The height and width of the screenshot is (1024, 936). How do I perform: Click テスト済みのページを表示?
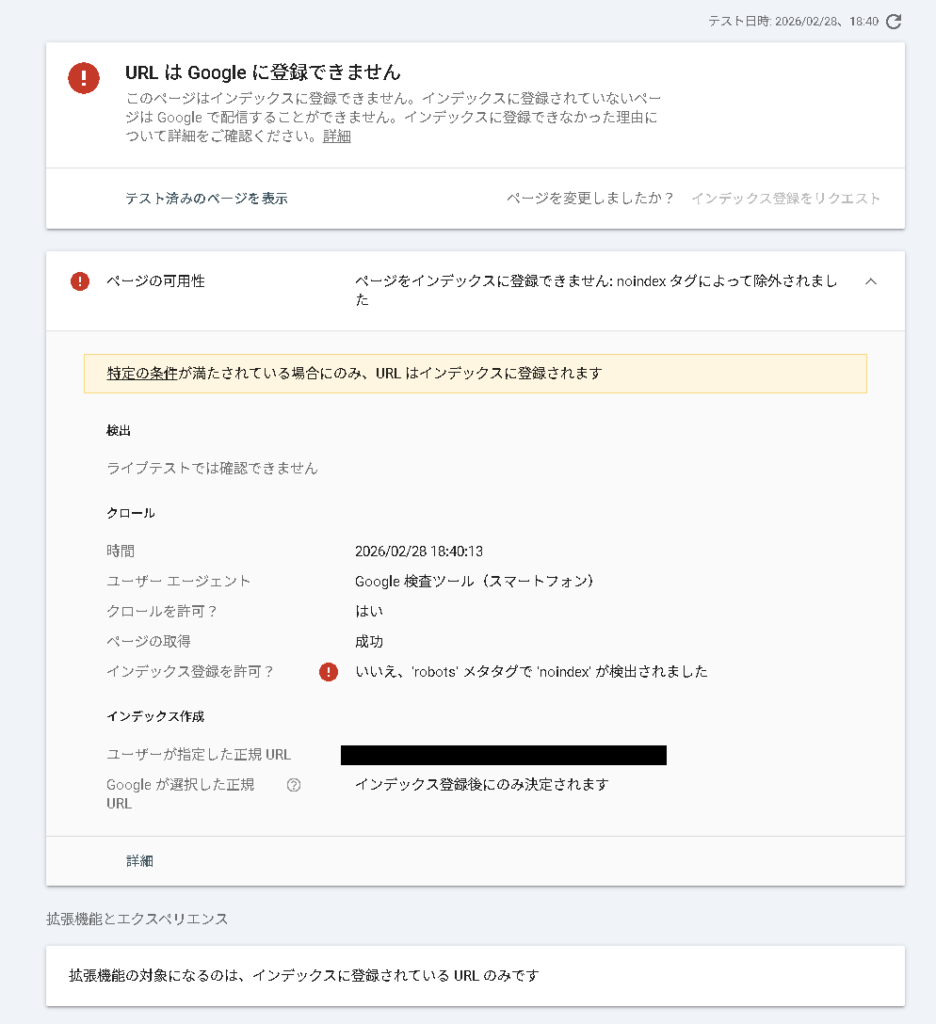(206, 198)
